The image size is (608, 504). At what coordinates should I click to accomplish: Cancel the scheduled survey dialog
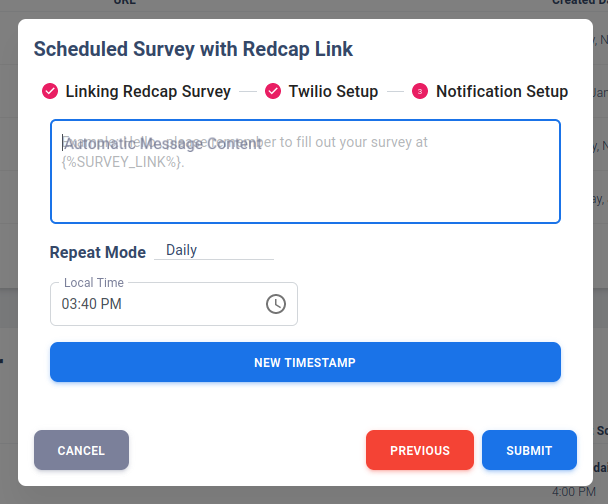[x=81, y=450]
